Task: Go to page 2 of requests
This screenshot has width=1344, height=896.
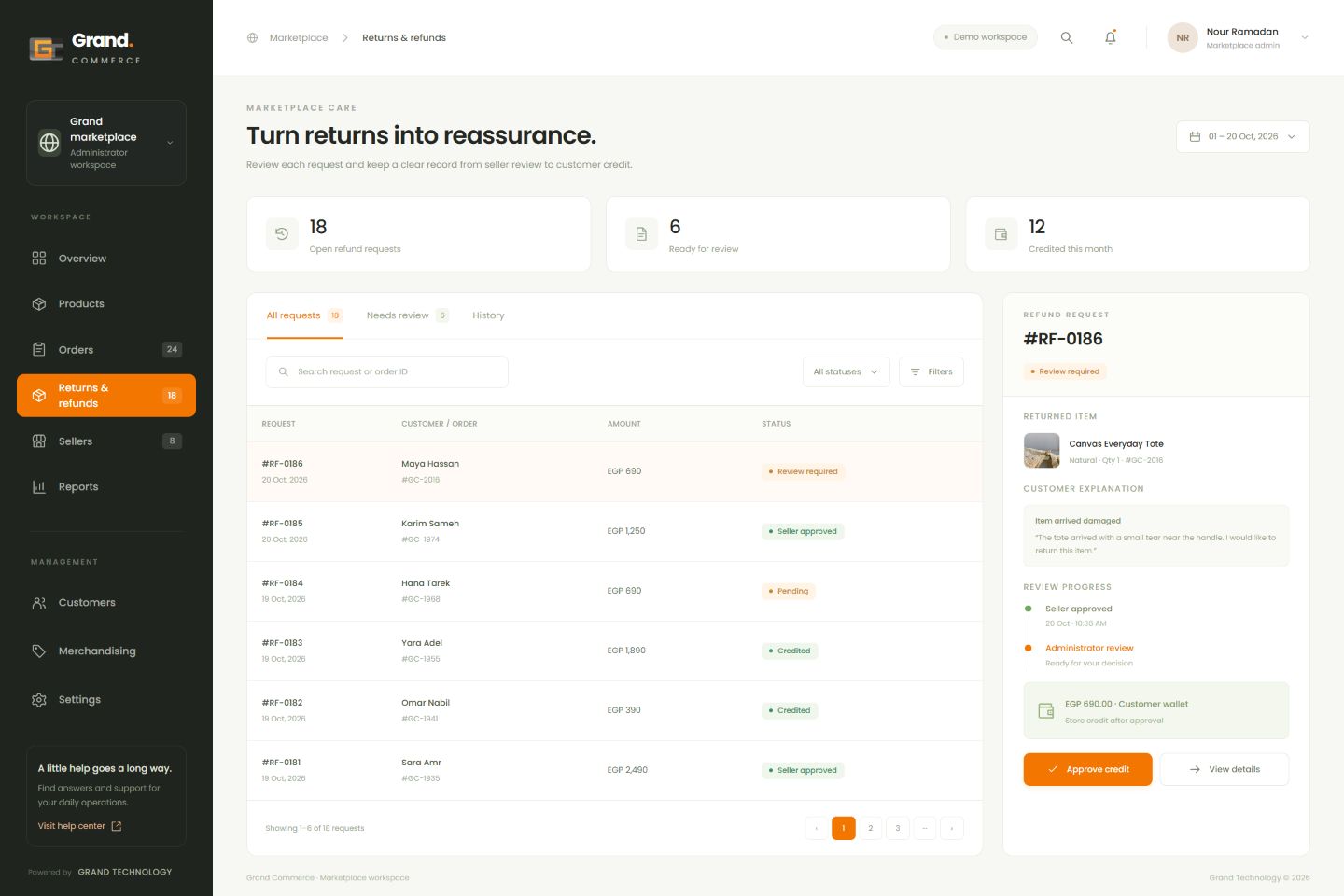Action: [871, 828]
